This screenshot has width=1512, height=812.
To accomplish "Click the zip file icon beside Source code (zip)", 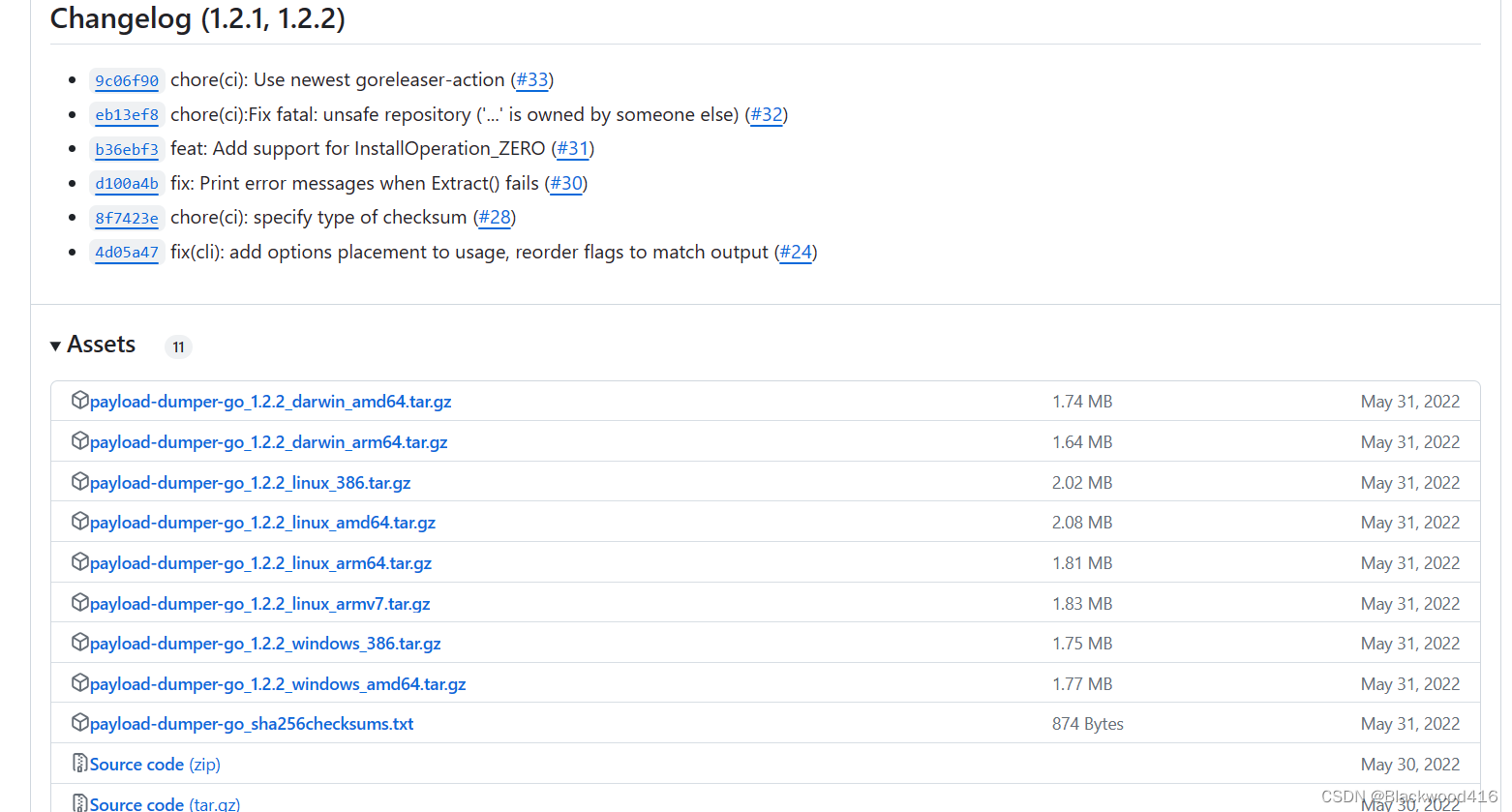I will (x=79, y=764).
